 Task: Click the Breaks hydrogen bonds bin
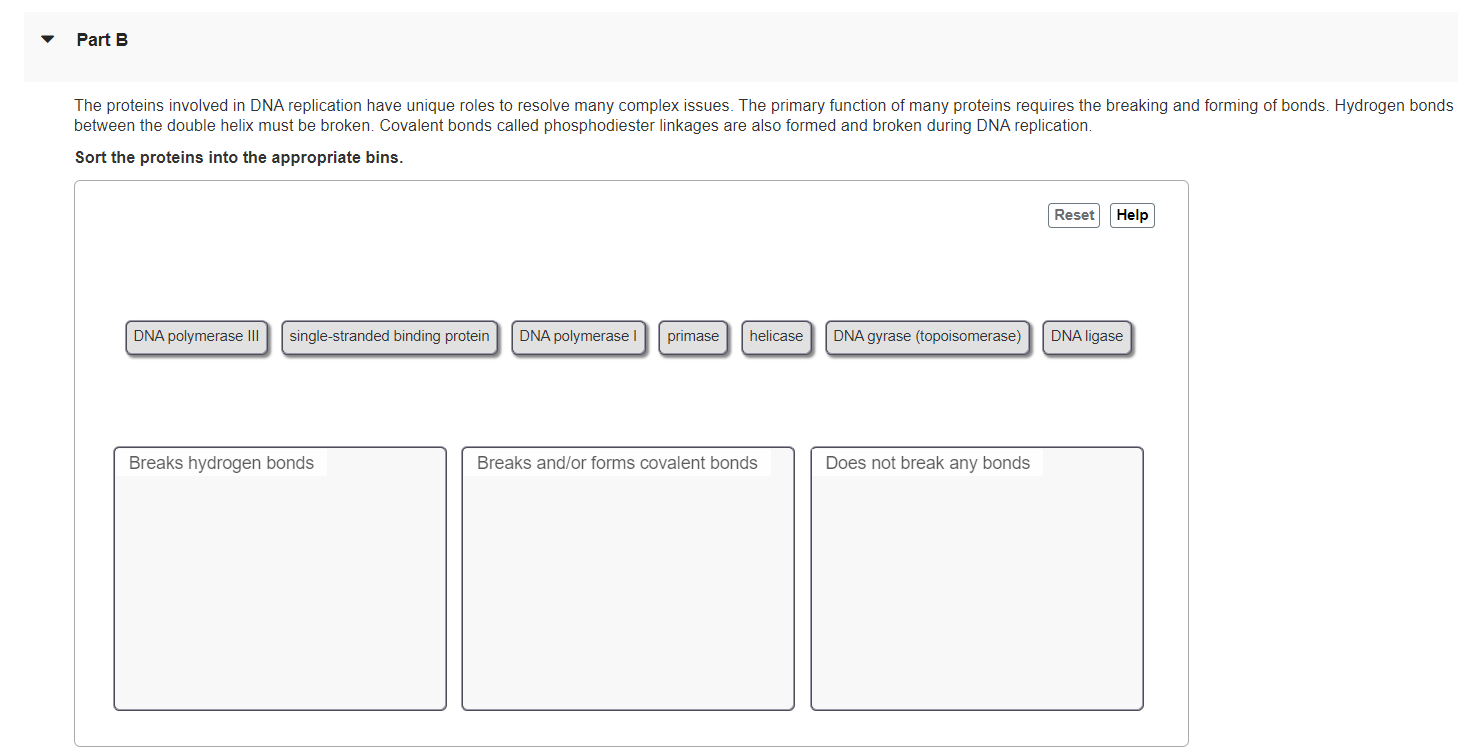tap(280, 579)
